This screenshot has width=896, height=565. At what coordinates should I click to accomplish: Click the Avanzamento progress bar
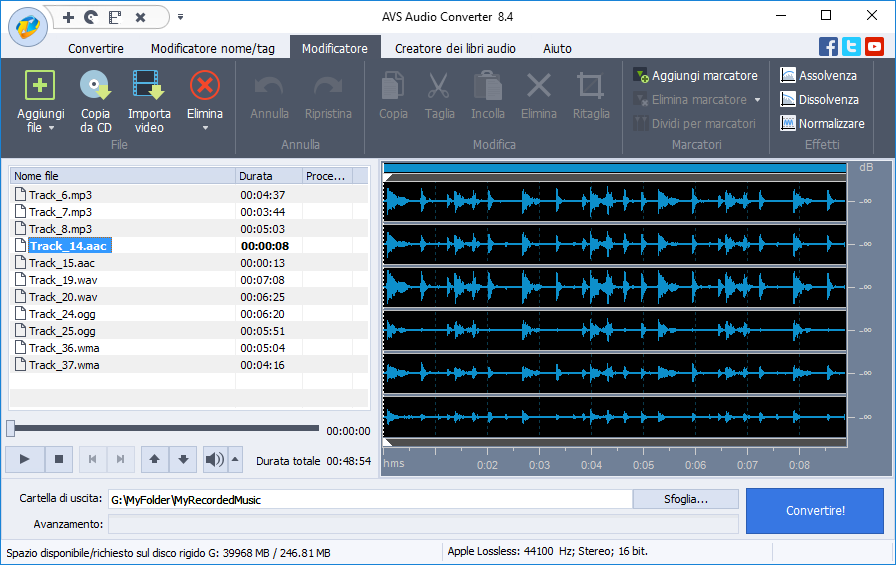[x=423, y=524]
